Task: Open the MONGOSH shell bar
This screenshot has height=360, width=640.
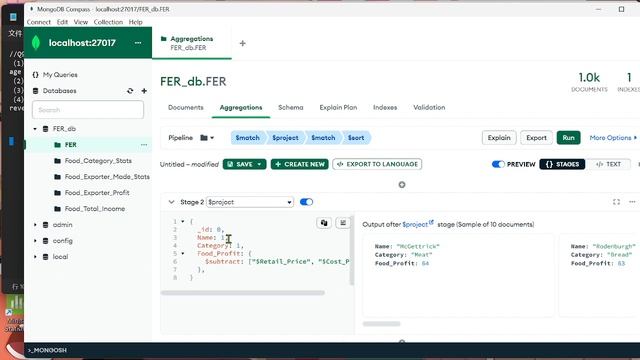Action: point(332,350)
